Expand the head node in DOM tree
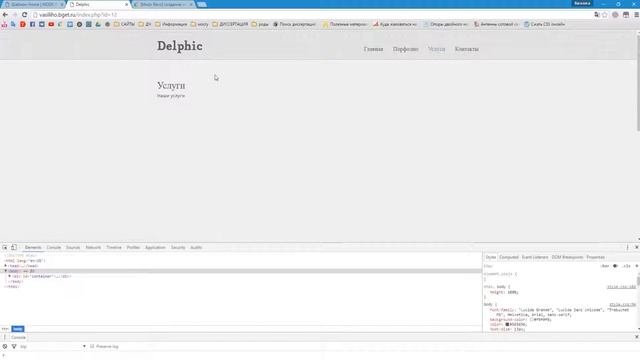 [6, 266]
